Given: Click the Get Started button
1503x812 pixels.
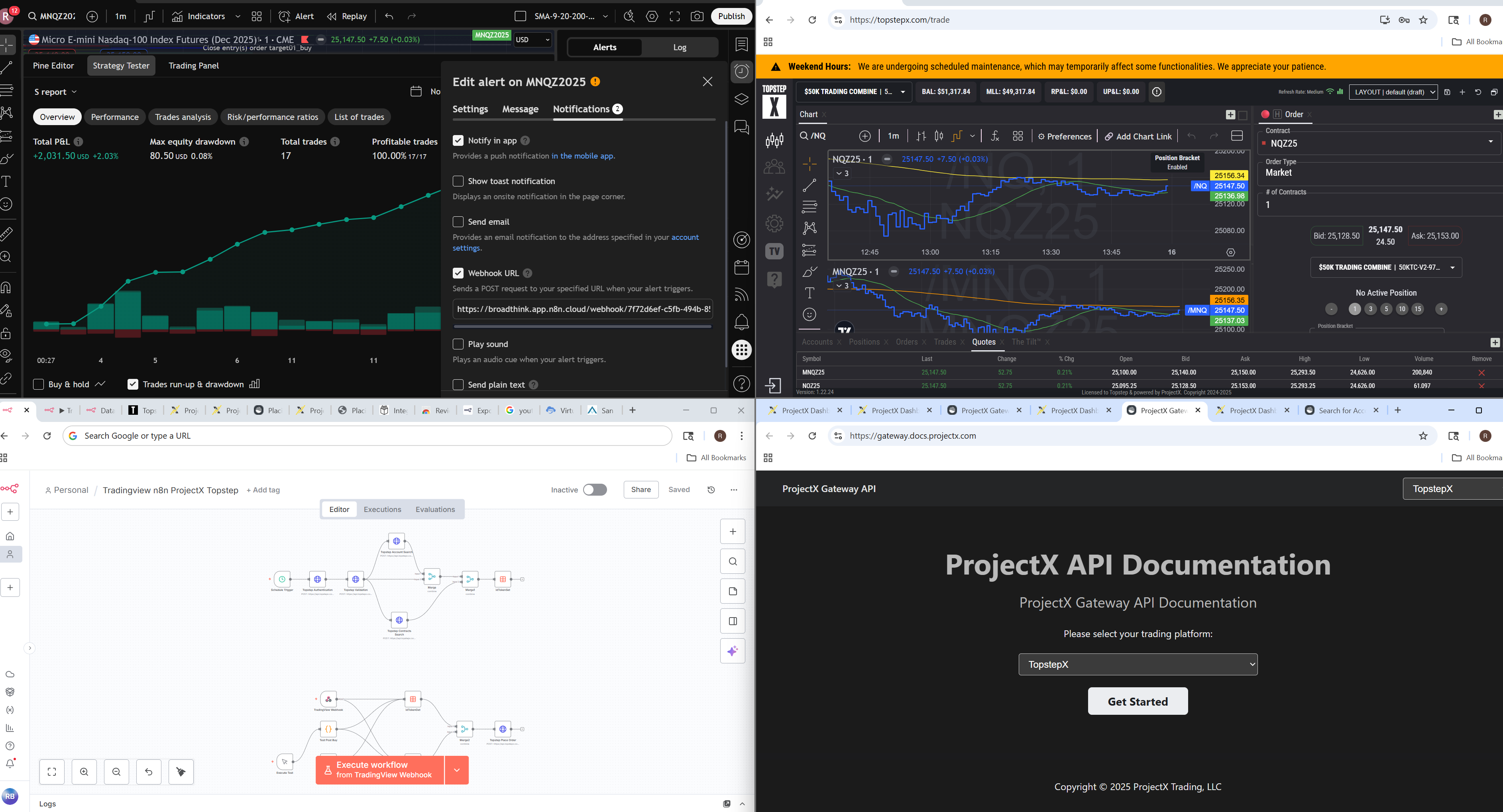Looking at the screenshot, I should point(1137,701).
